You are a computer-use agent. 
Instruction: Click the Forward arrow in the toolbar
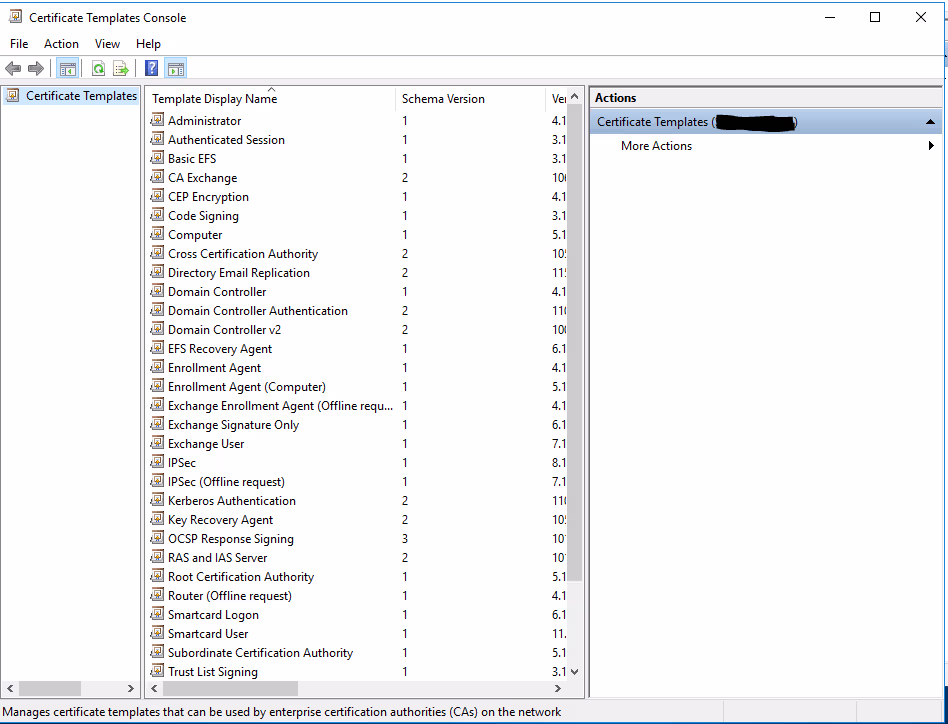(36, 69)
